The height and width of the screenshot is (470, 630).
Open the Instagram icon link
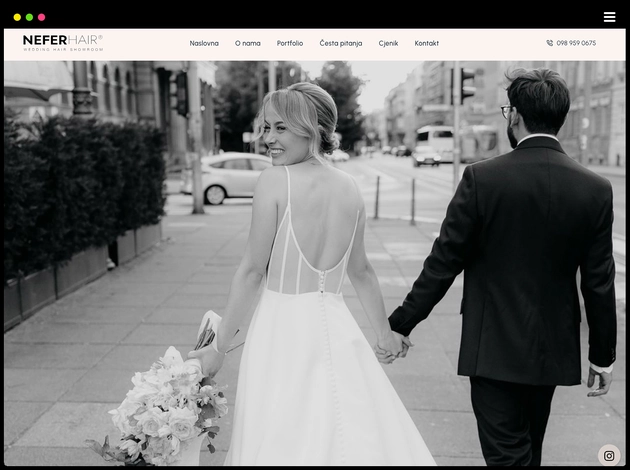point(609,456)
